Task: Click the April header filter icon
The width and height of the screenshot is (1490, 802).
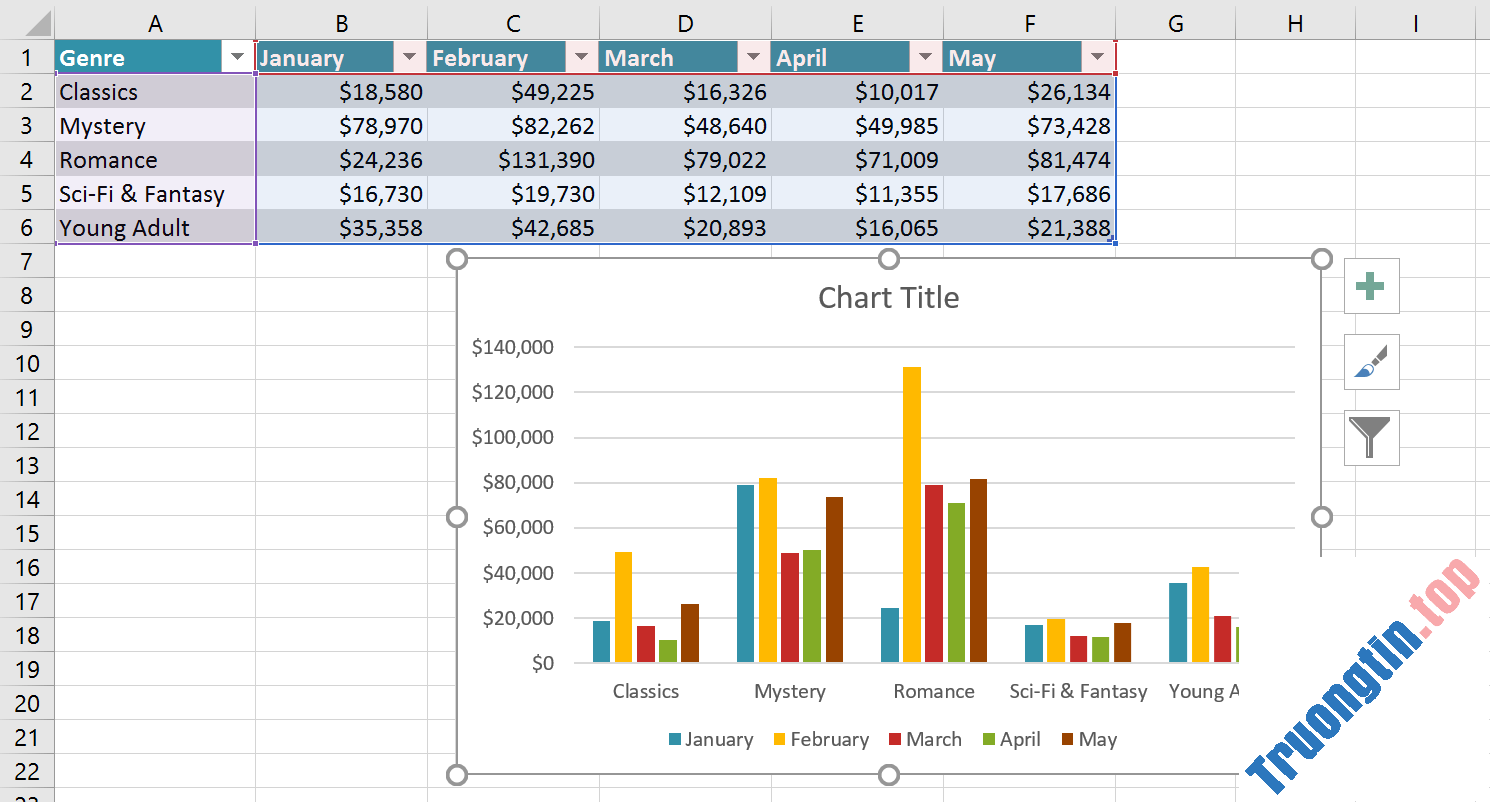Action: [x=925, y=57]
